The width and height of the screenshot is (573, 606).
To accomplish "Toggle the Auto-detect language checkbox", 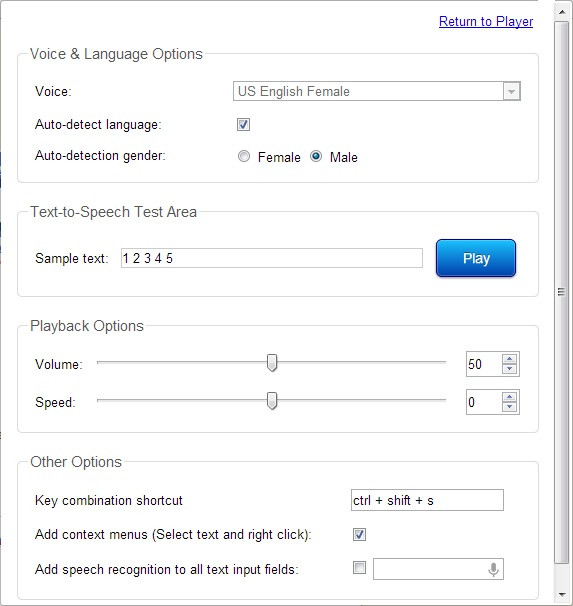I will pos(243,124).
